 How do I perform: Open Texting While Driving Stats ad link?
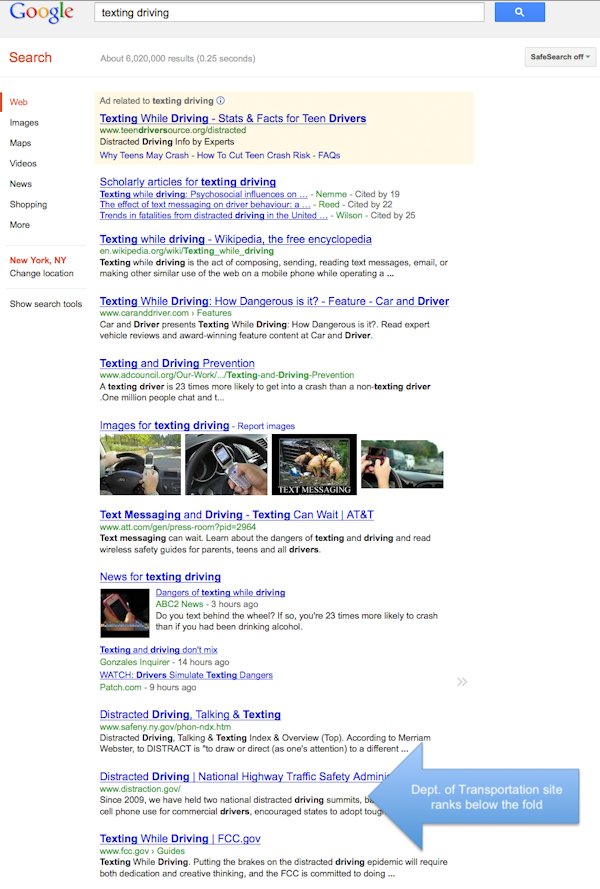pos(233,118)
